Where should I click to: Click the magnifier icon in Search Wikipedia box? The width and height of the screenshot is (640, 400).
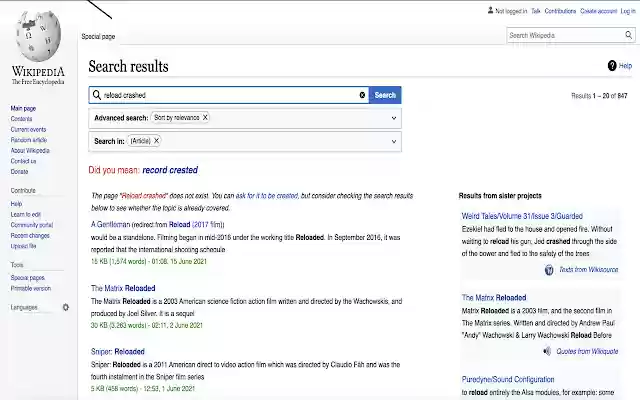629,35
